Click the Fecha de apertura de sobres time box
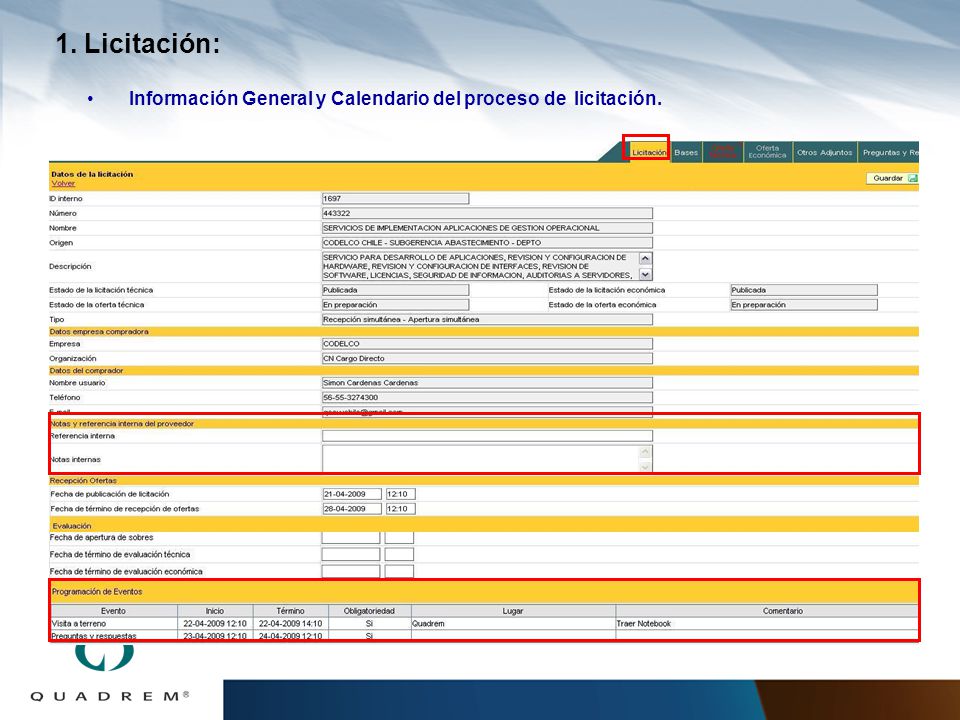 tap(399, 538)
